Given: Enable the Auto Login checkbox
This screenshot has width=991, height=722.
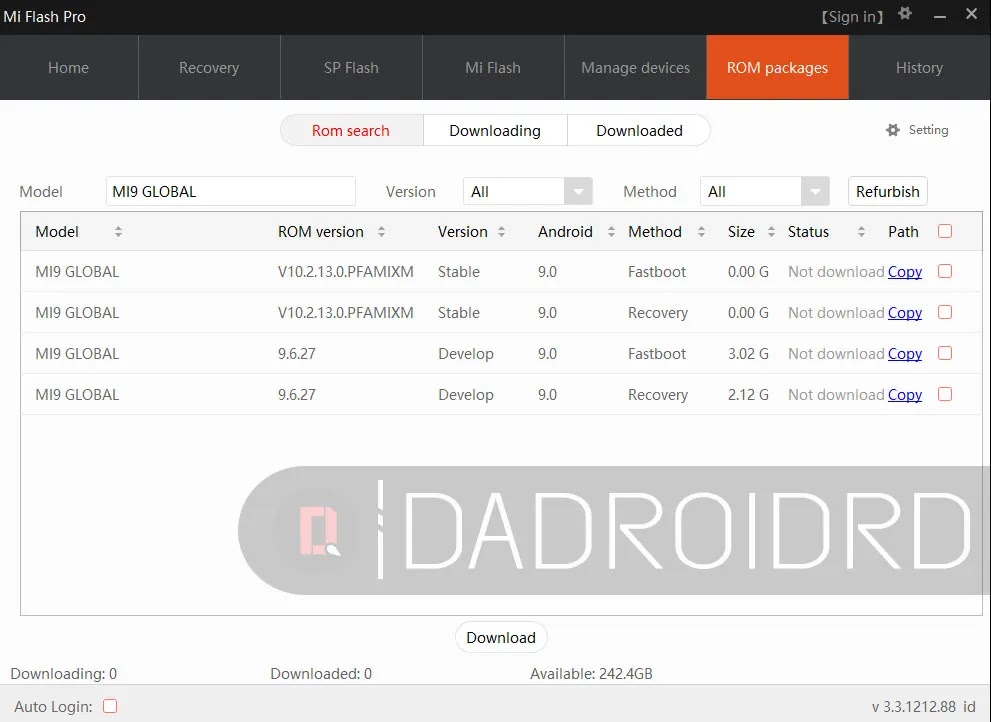Looking at the screenshot, I should pyautogui.click(x=110, y=705).
